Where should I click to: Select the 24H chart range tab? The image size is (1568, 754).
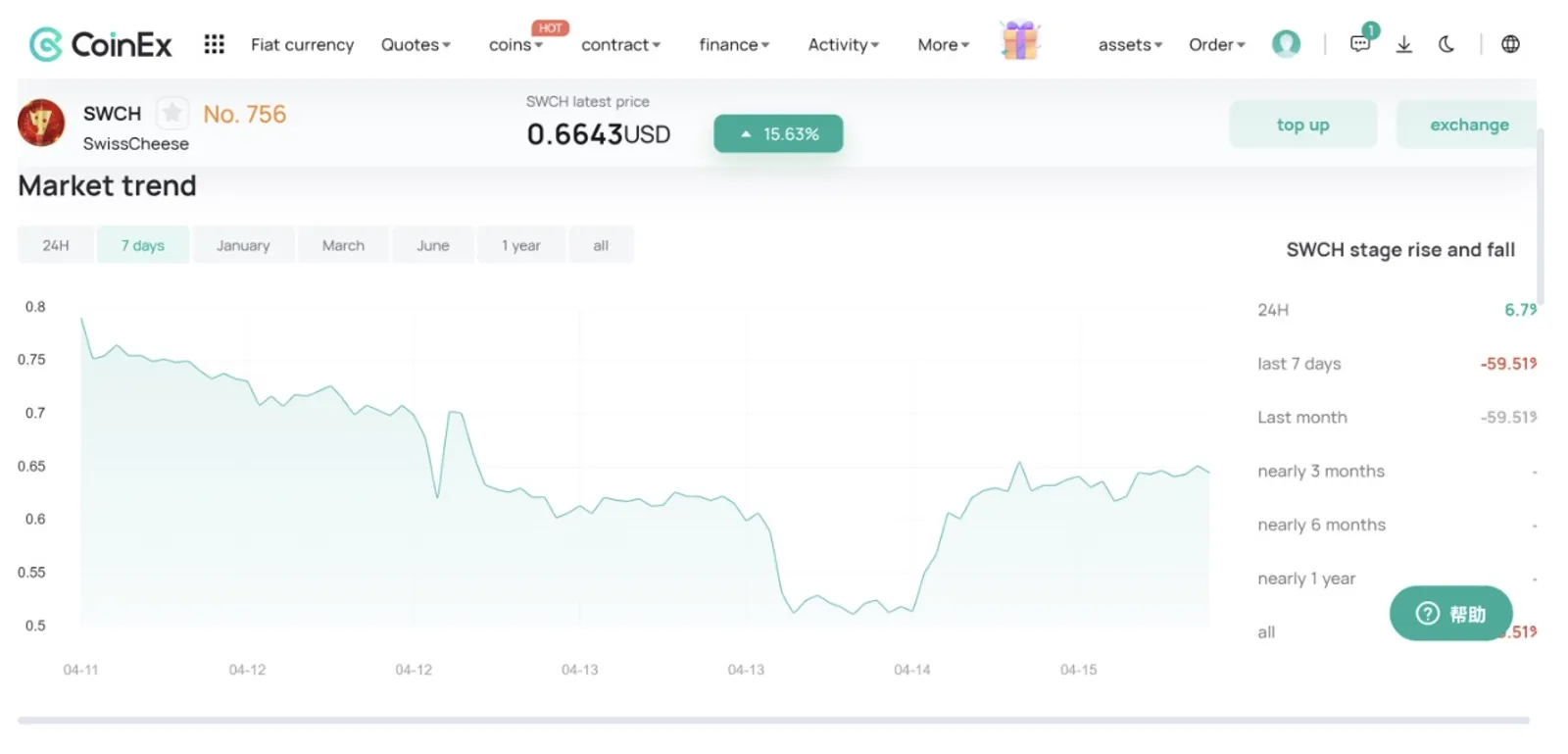(56, 245)
